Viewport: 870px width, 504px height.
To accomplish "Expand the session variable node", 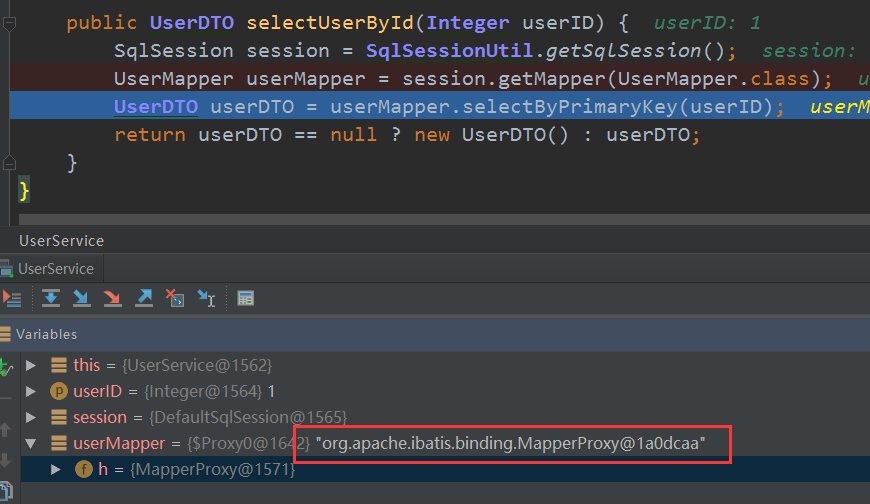I will coord(31,417).
